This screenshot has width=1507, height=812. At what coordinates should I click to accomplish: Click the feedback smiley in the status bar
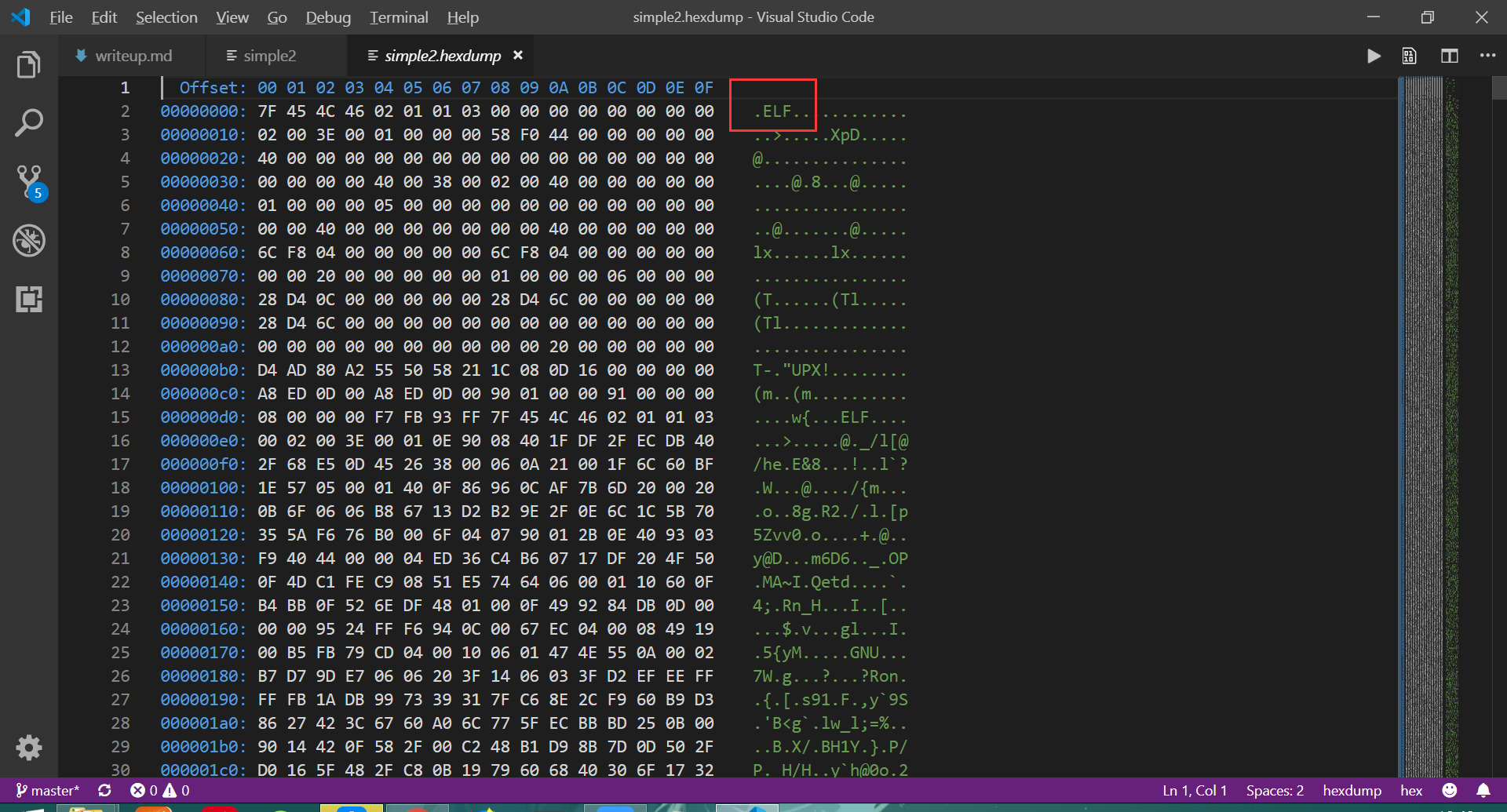pos(1449,790)
